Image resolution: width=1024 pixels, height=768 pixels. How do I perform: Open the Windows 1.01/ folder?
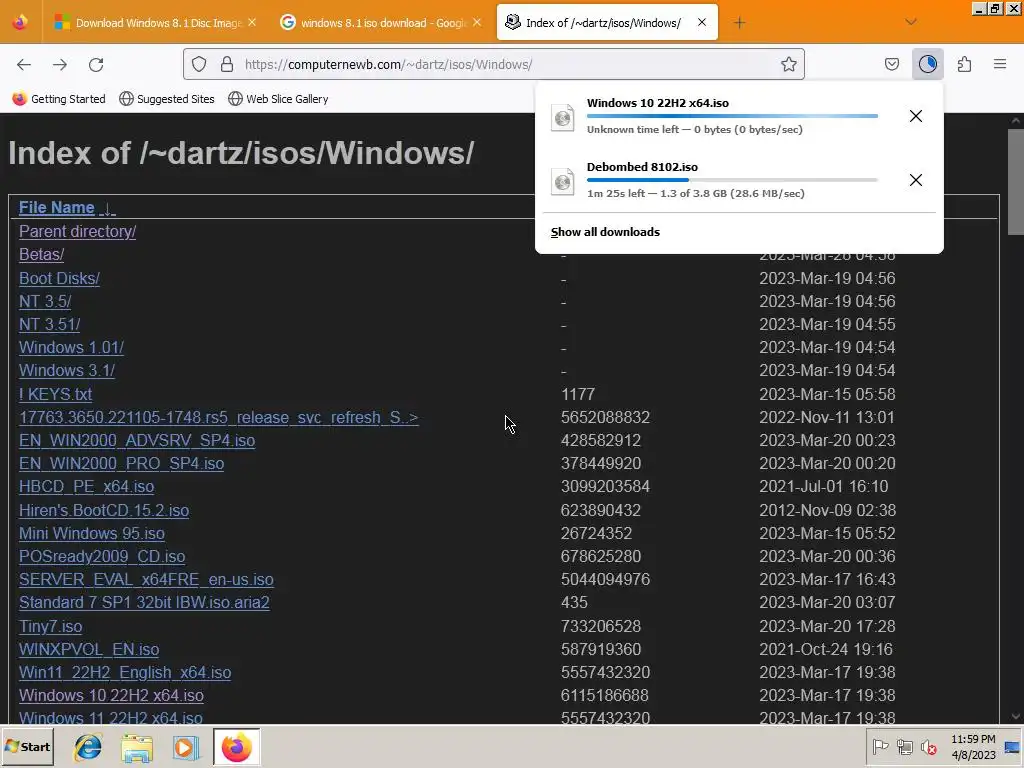pos(71,347)
